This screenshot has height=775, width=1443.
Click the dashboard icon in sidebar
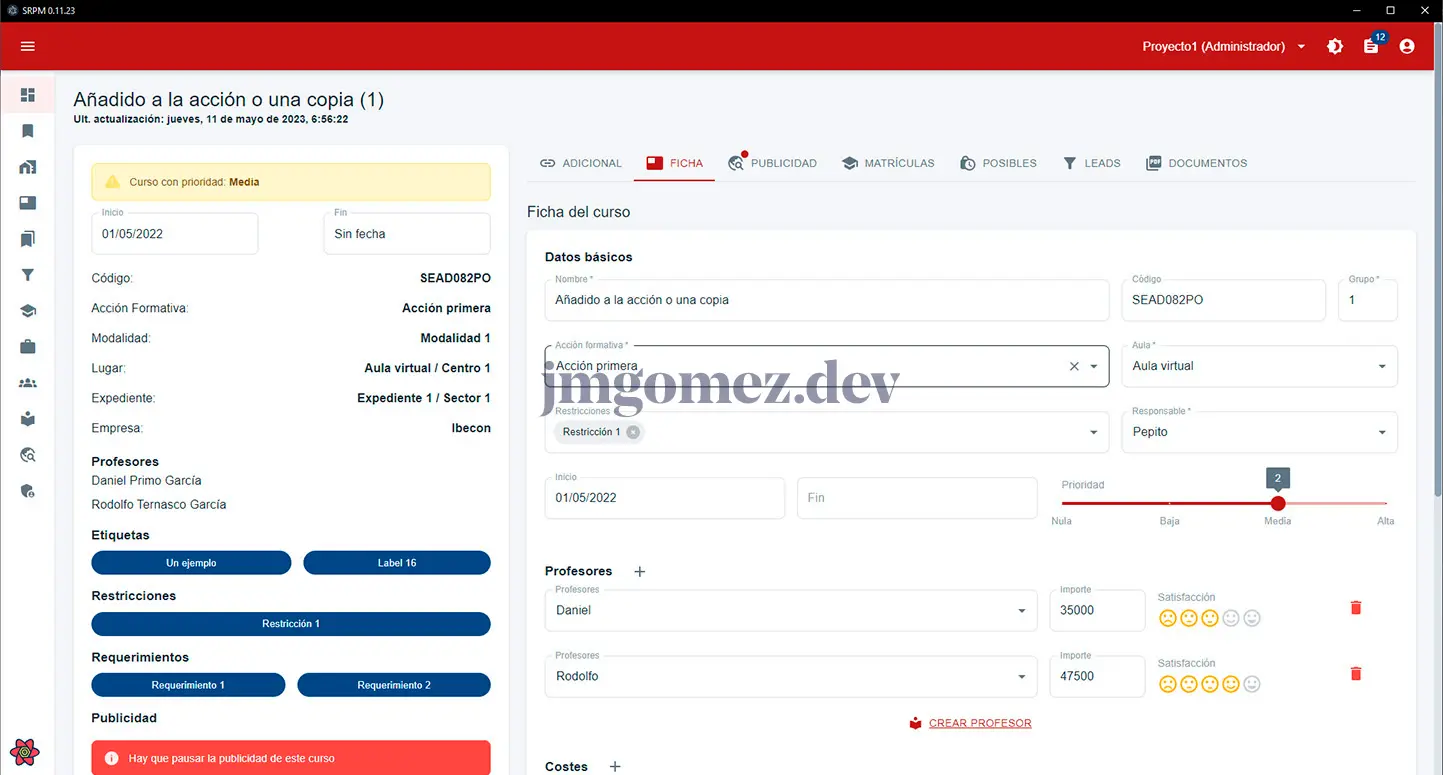click(28, 95)
